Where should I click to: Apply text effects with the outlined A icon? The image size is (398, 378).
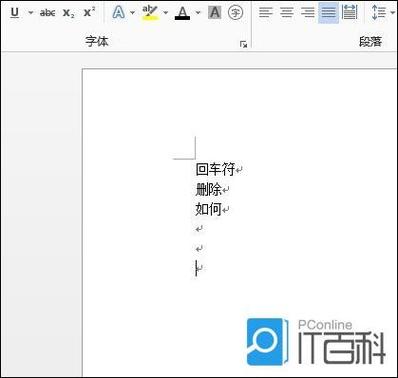tap(119, 13)
